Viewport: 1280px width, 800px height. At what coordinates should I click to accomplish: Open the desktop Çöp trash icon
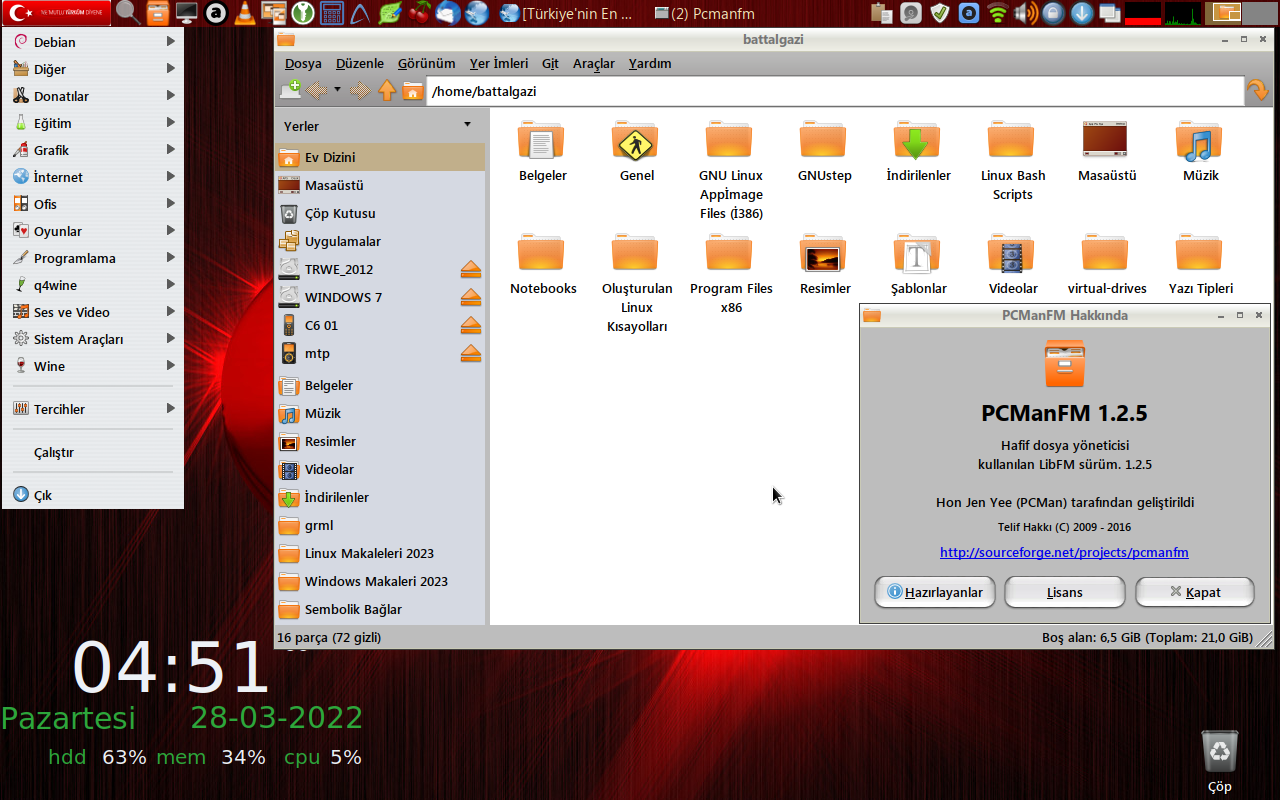click(1220, 752)
